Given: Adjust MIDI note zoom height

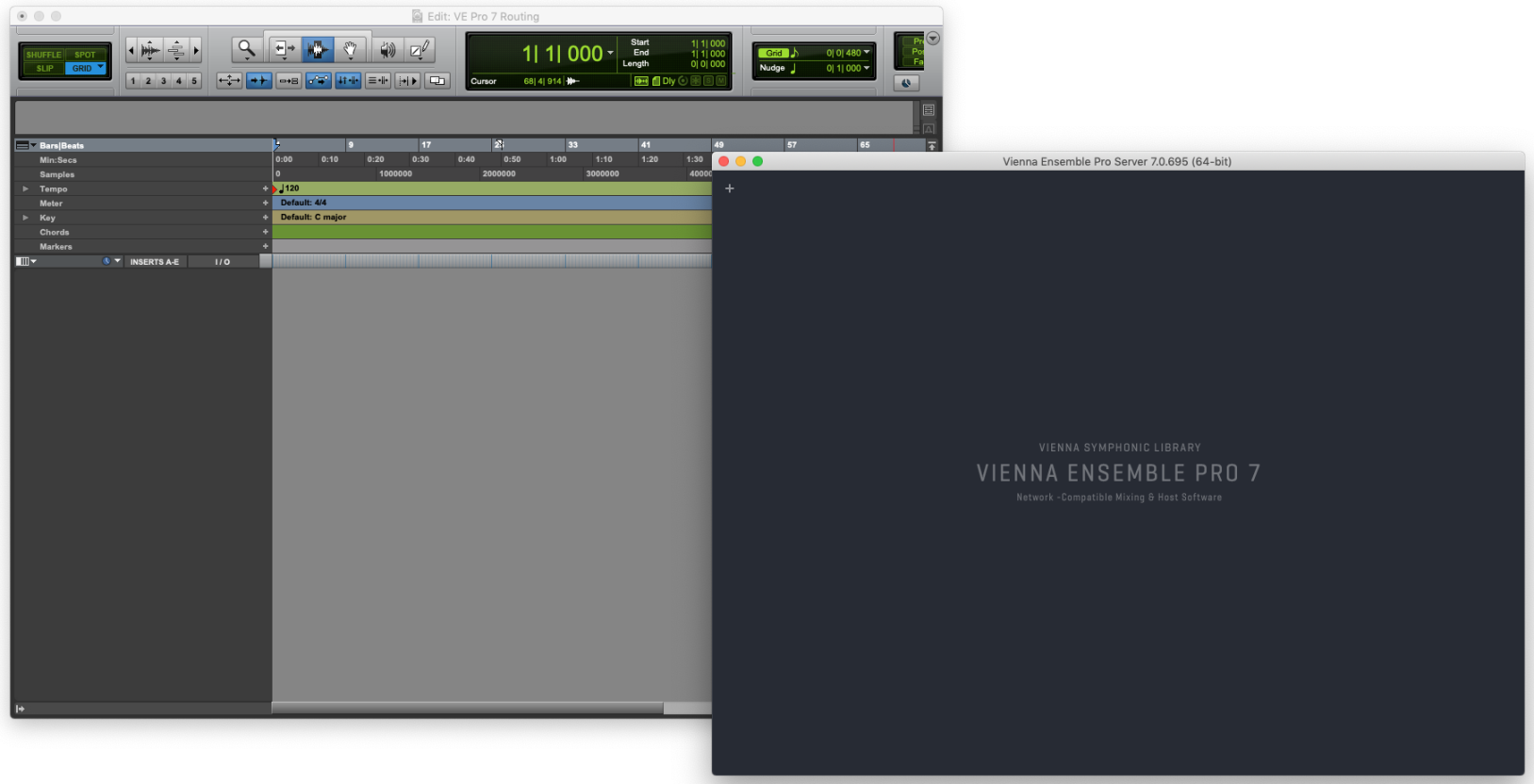Looking at the screenshot, I should [176, 50].
